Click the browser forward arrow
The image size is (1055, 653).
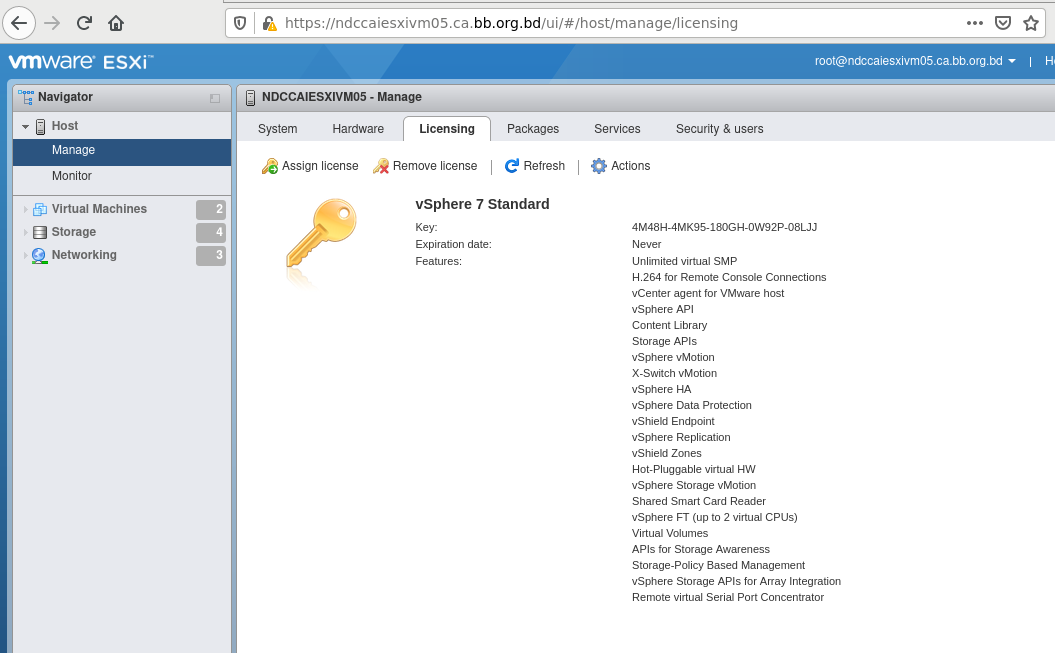coord(52,23)
